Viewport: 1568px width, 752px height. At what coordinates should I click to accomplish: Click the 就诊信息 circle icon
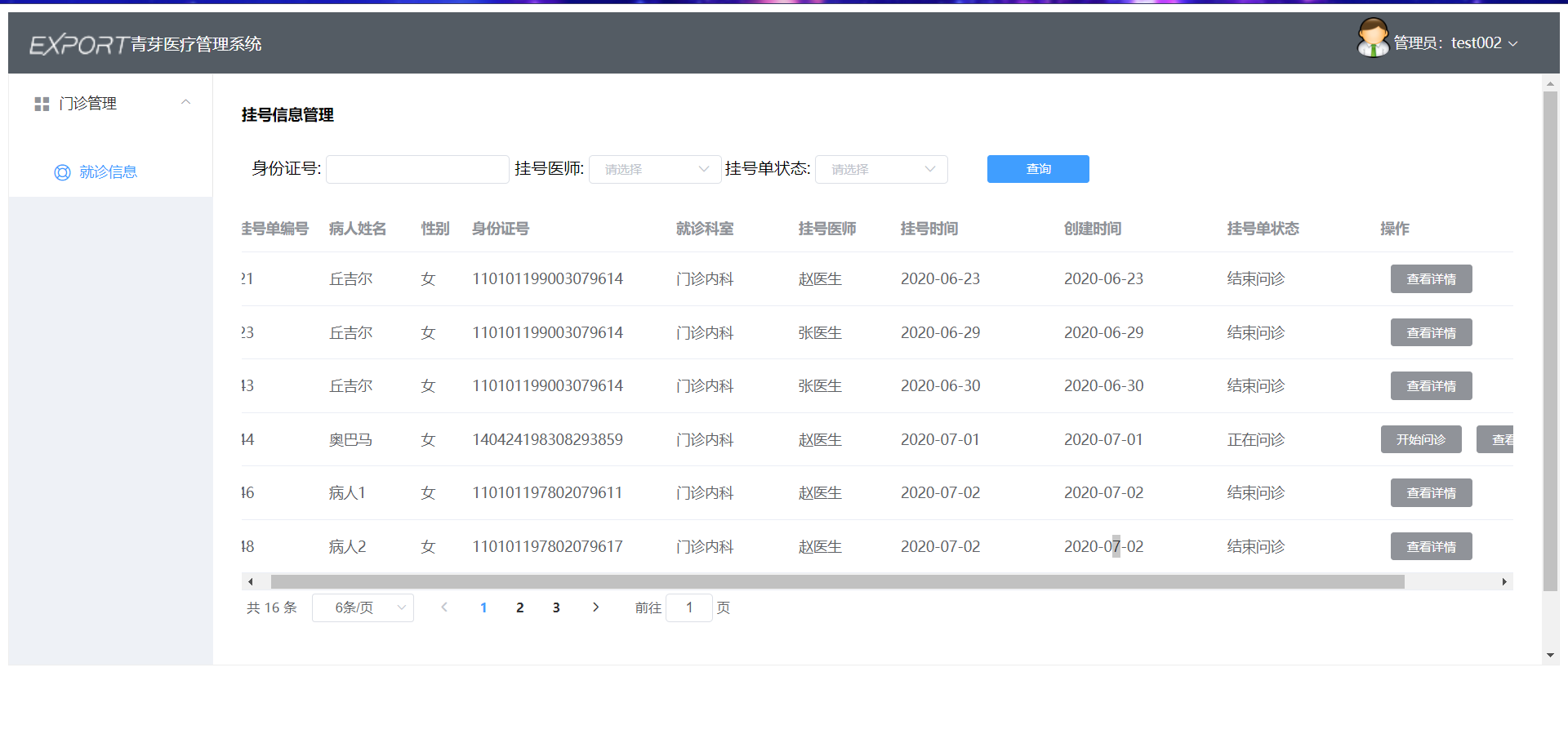pos(62,172)
